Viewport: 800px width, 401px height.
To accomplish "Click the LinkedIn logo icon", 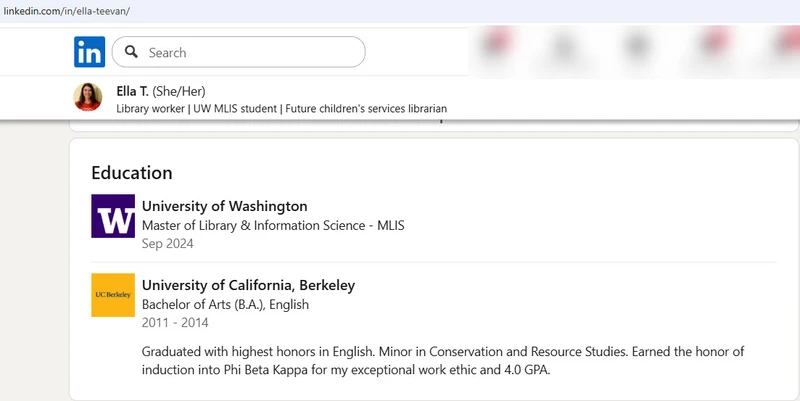I will coord(88,52).
